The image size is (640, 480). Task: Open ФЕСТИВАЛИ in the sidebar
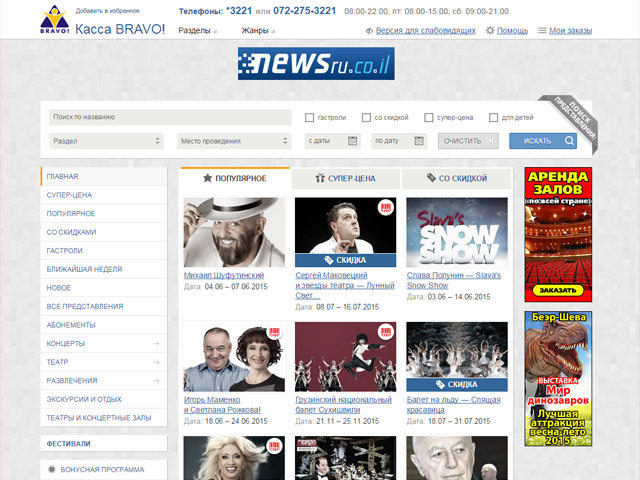(x=104, y=443)
